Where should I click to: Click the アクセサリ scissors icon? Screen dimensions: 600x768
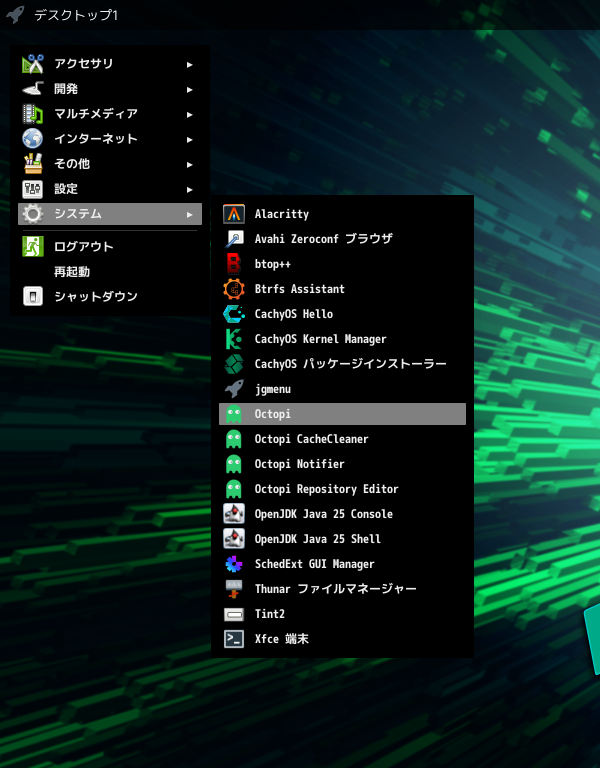33,64
